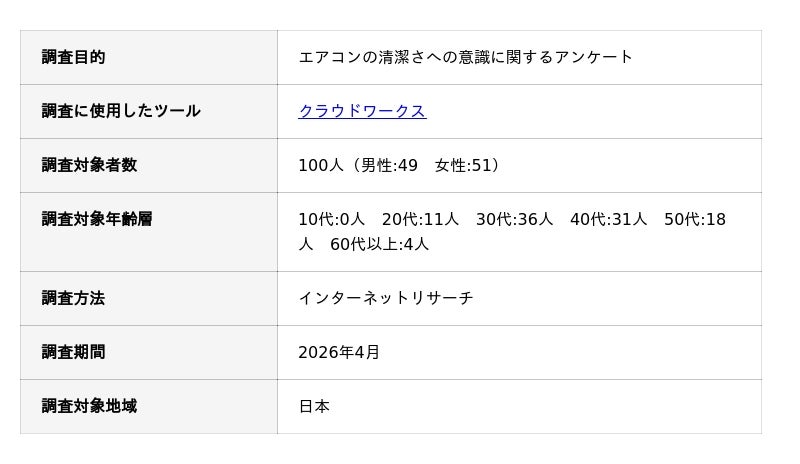The height and width of the screenshot is (464, 800).
Task: Click the 男性:49 value
Action: tap(389, 165)
